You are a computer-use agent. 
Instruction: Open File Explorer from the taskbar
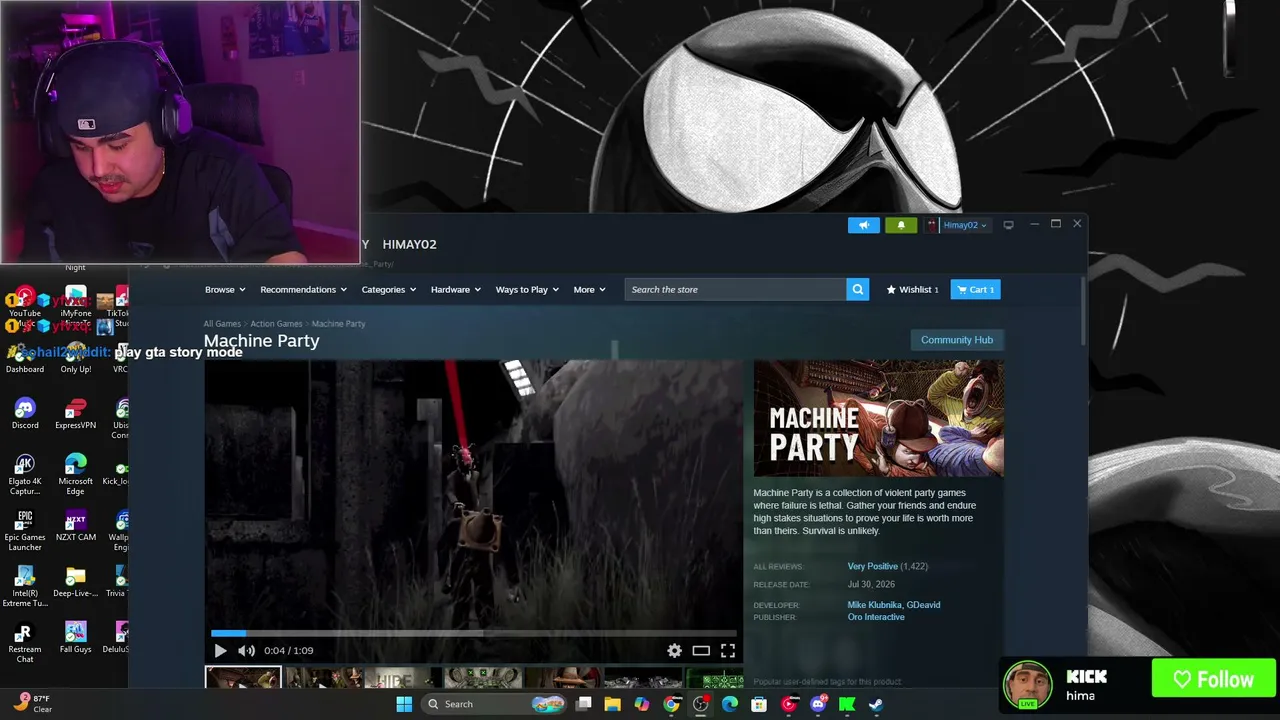[613, 704]
